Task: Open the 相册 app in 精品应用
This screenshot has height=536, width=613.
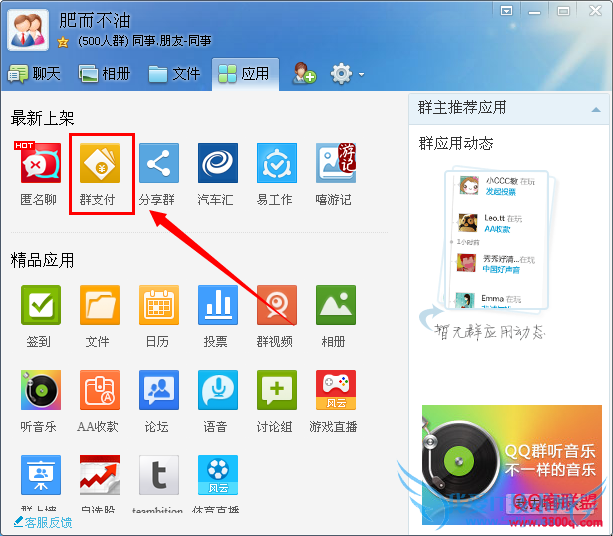Action: (x=336, y=305)
